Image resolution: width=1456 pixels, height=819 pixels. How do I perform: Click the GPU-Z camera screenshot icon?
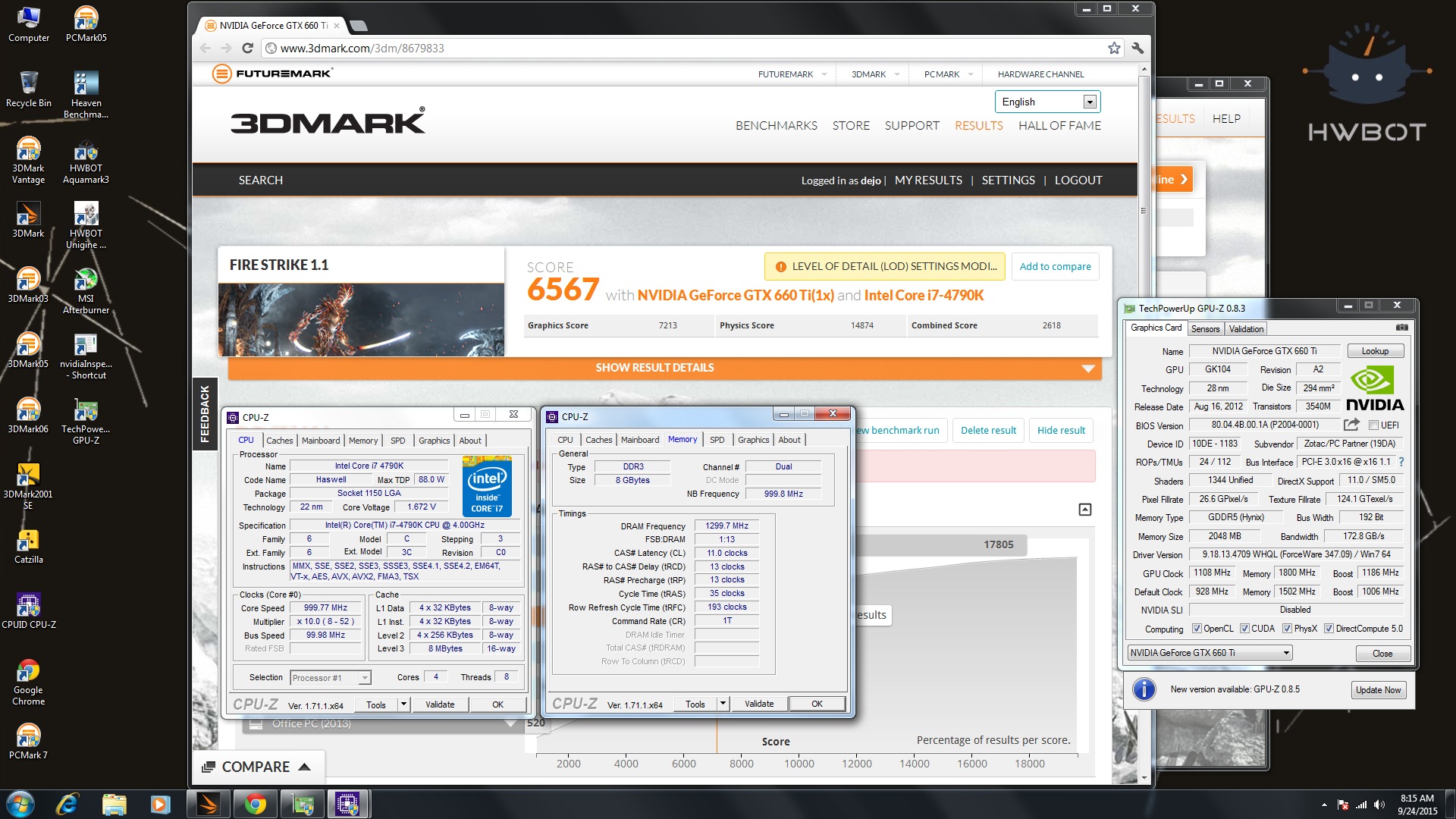click(x=1402, y=328)
